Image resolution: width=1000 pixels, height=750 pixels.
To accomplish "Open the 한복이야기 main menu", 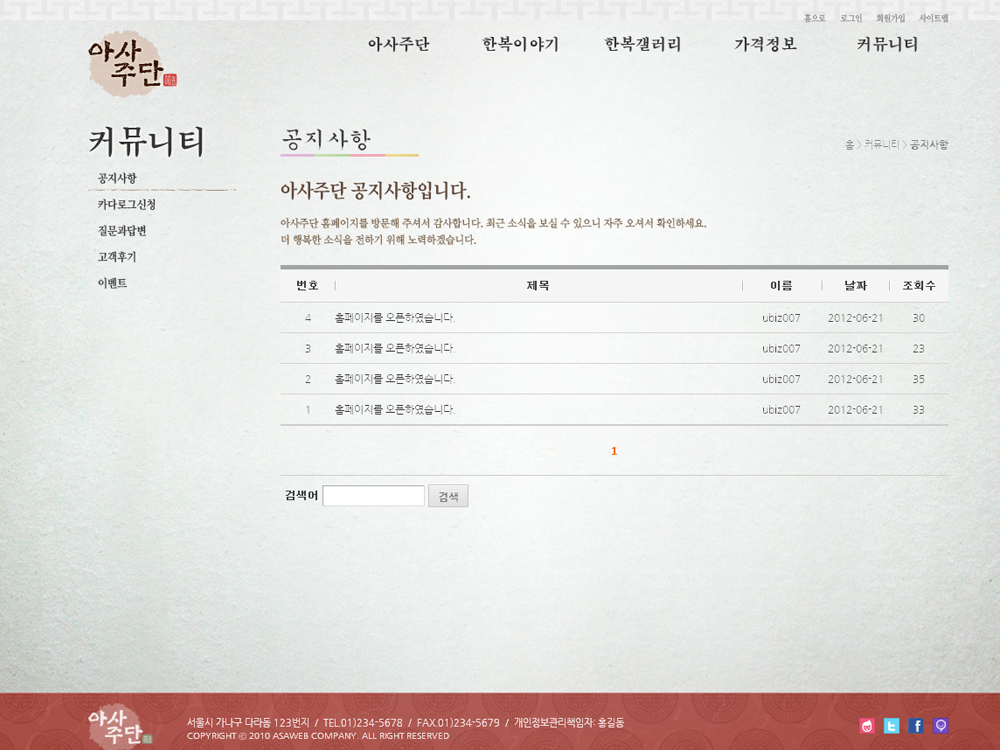I will coord(520,45).
